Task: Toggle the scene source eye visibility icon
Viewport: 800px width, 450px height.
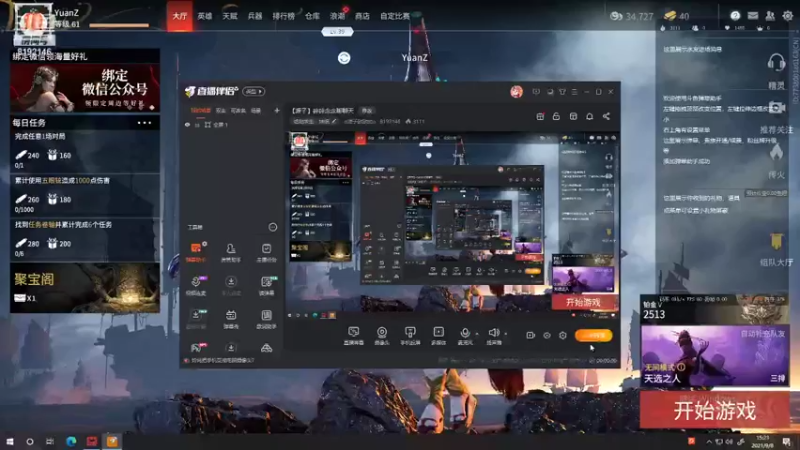Action: click(x=187, y=124)
